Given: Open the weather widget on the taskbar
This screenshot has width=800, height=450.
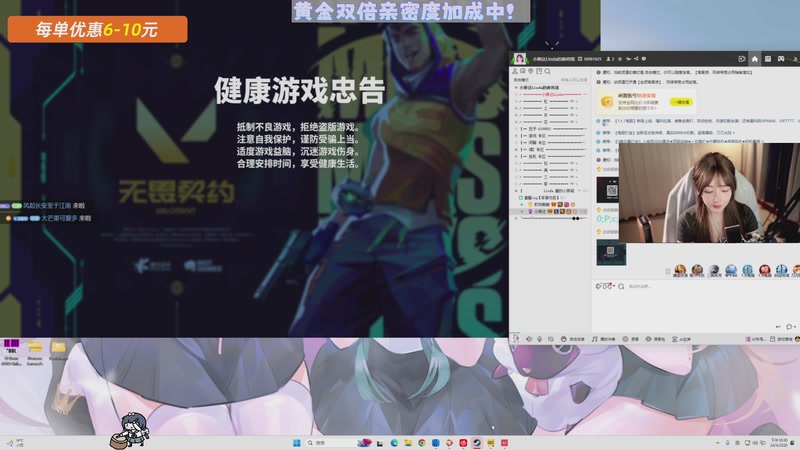Looking at the screenshot, I should pos(14,443).
